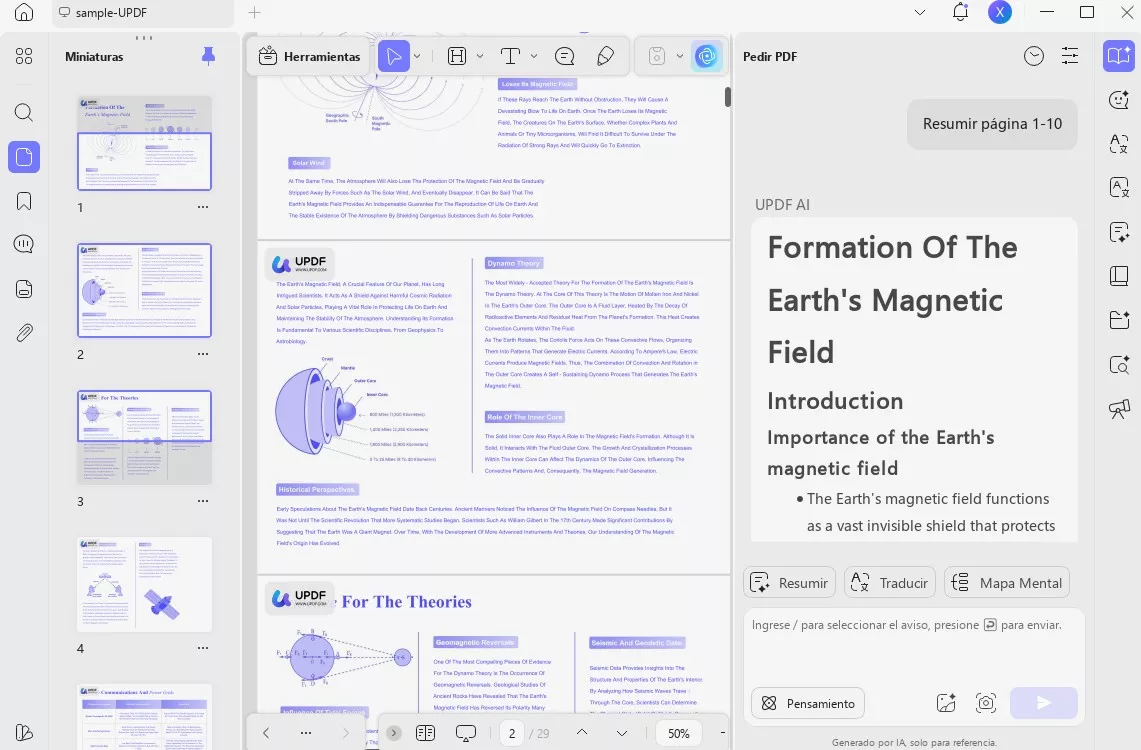Open the Pedir PDF book sparkle icon in right sidebar
1141x750 pixels.
coord(1119,56)
